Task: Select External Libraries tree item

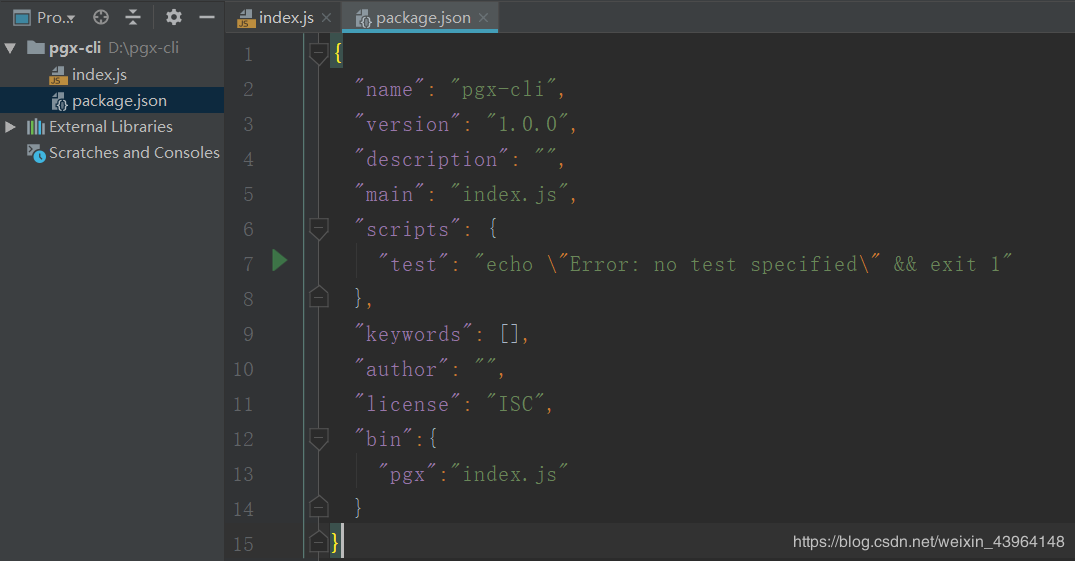Action: pos(112,127)
